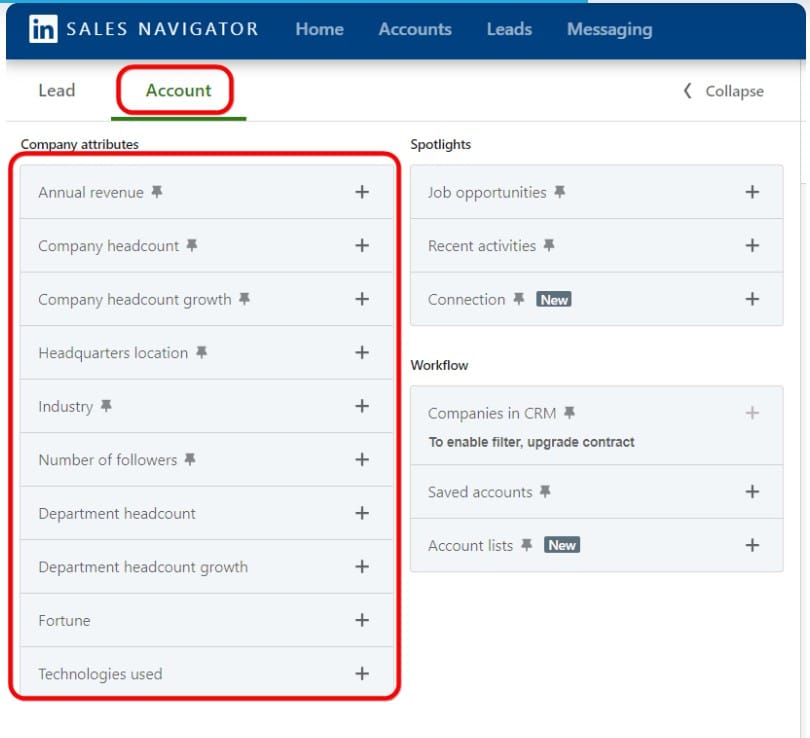810x738 pixels.
Task: Click New badge beside Connection
Action: point(554,300)
